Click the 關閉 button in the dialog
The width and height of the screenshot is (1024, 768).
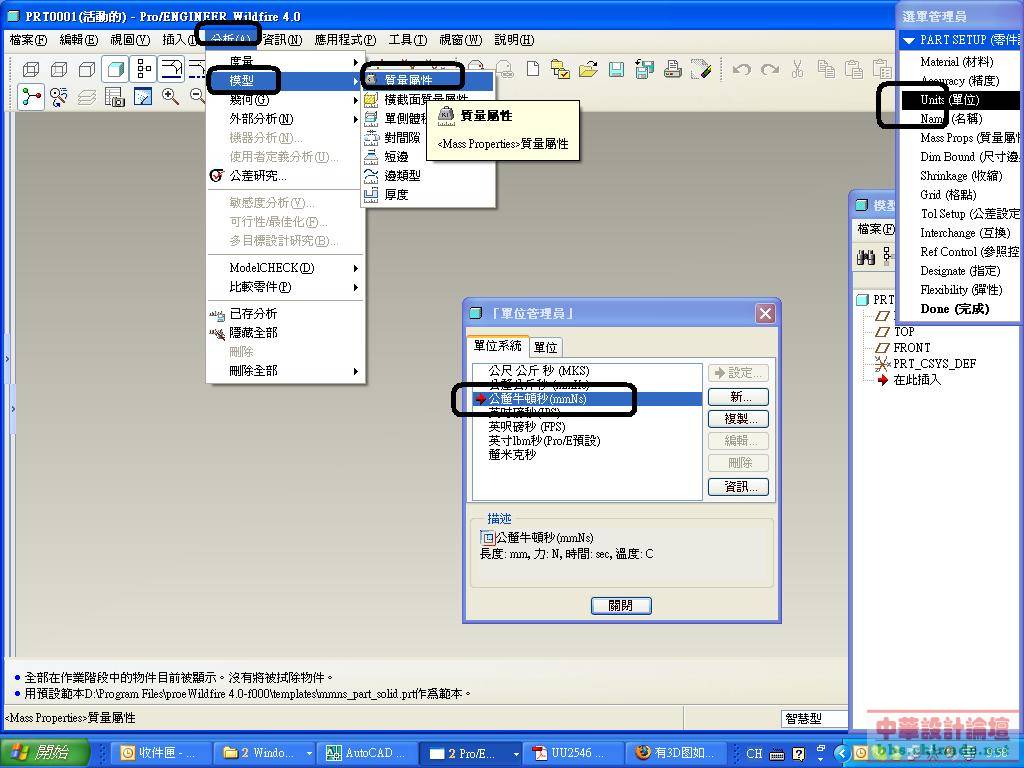point(620,605)
